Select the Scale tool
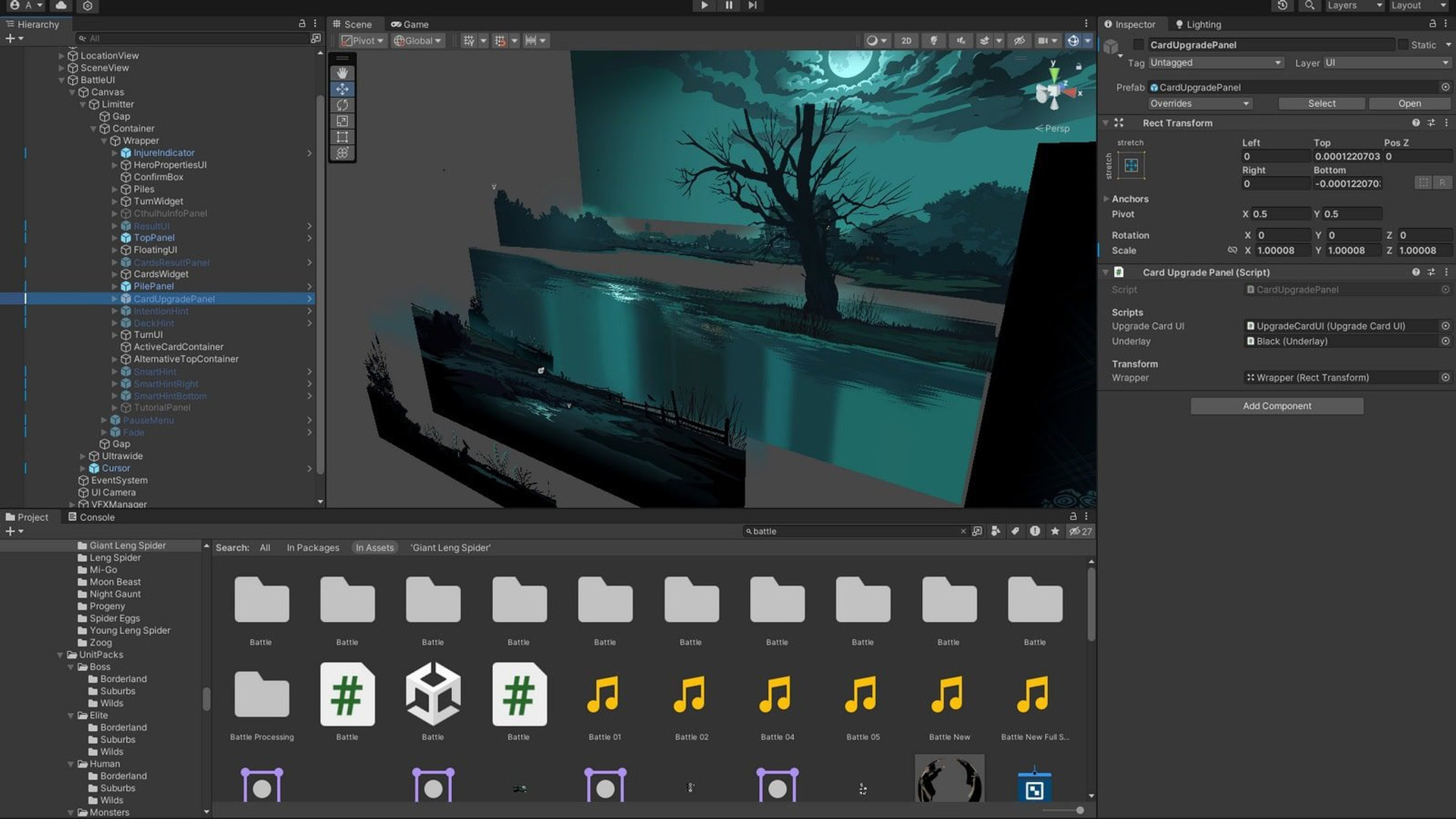Image resolution: width=1456 pixels, height=819 pixels. (x=342, y=121)
